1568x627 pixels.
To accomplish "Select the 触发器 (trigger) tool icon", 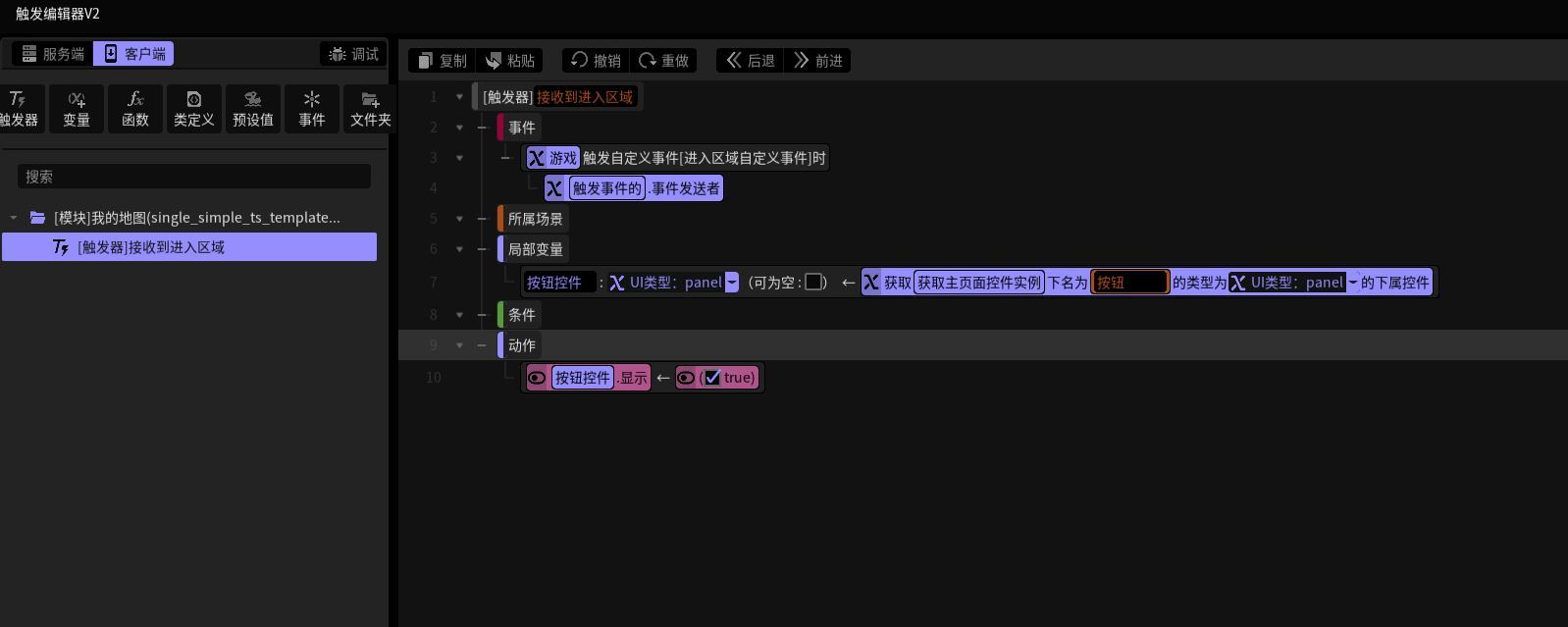I will click(x=18, y=109).
